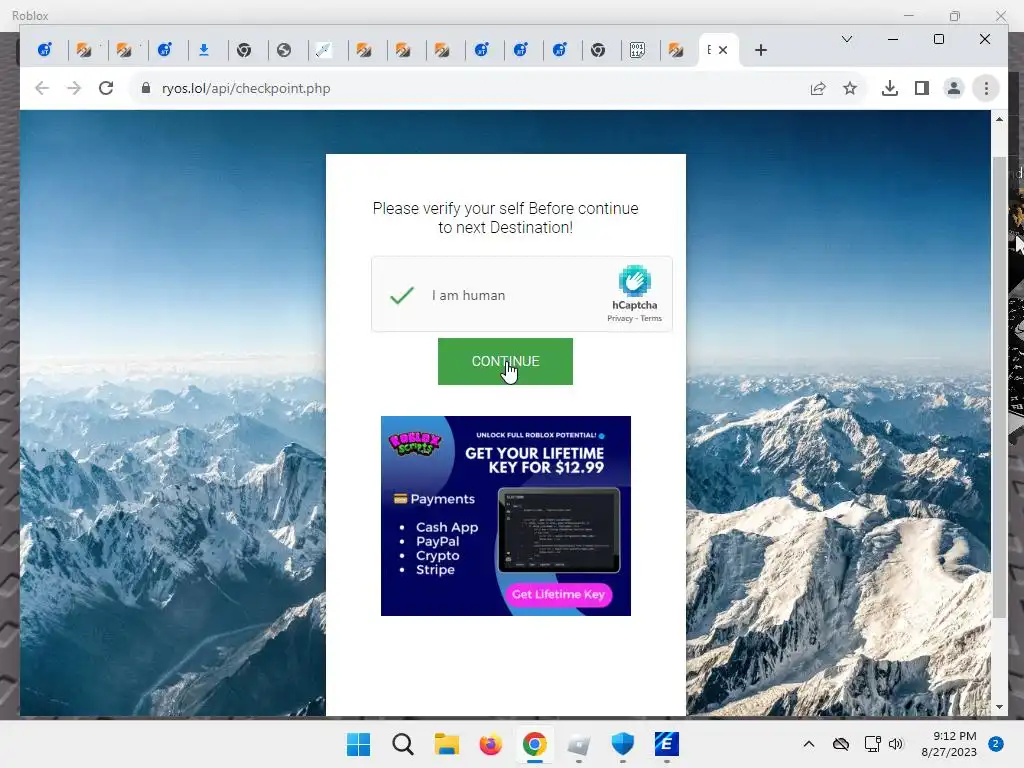This screenshot has height=768, width=1024.
Task: Switch to the Roblox taskbar app
Action: [579, 744]
